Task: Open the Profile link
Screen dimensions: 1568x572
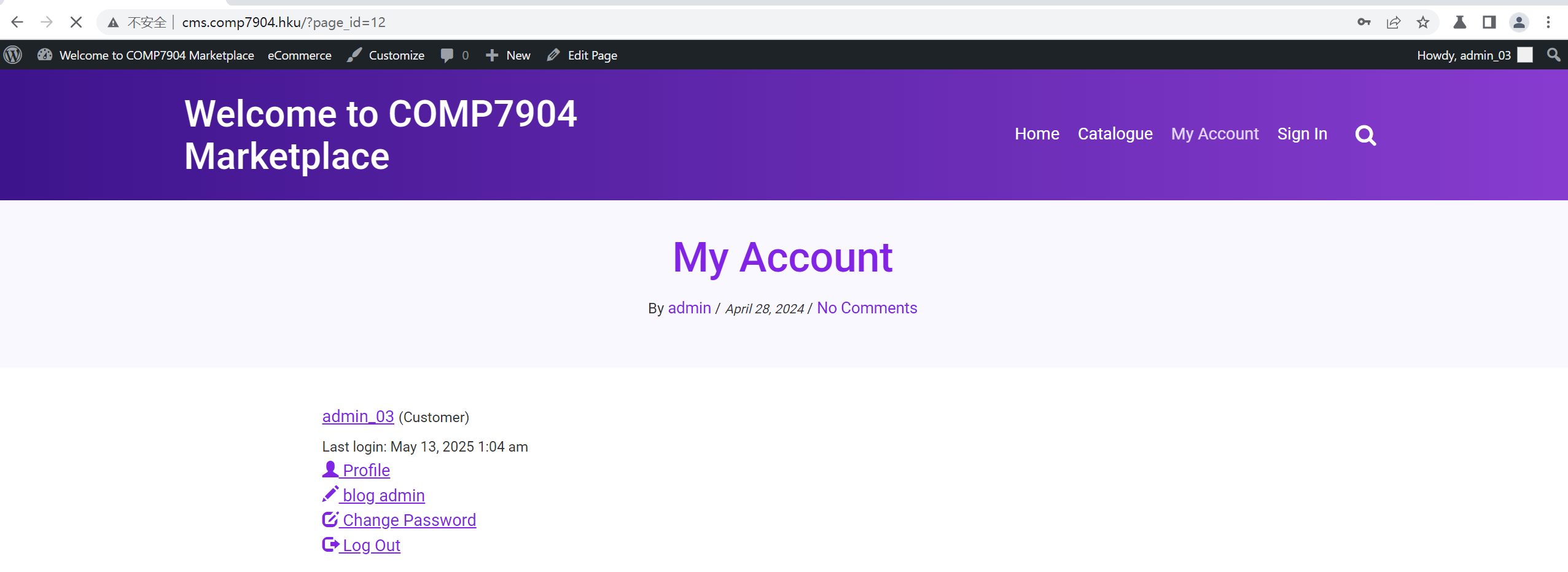Action: (365, 470)
